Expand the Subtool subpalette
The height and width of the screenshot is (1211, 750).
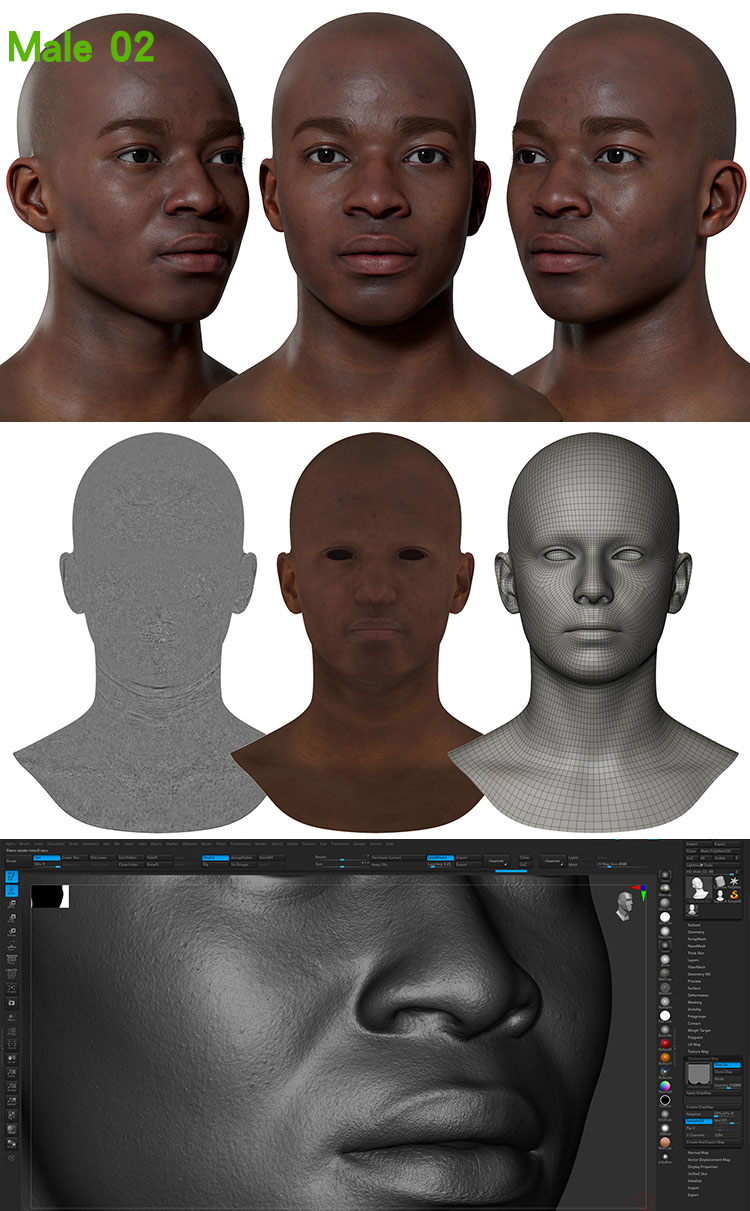click(694, 925)
